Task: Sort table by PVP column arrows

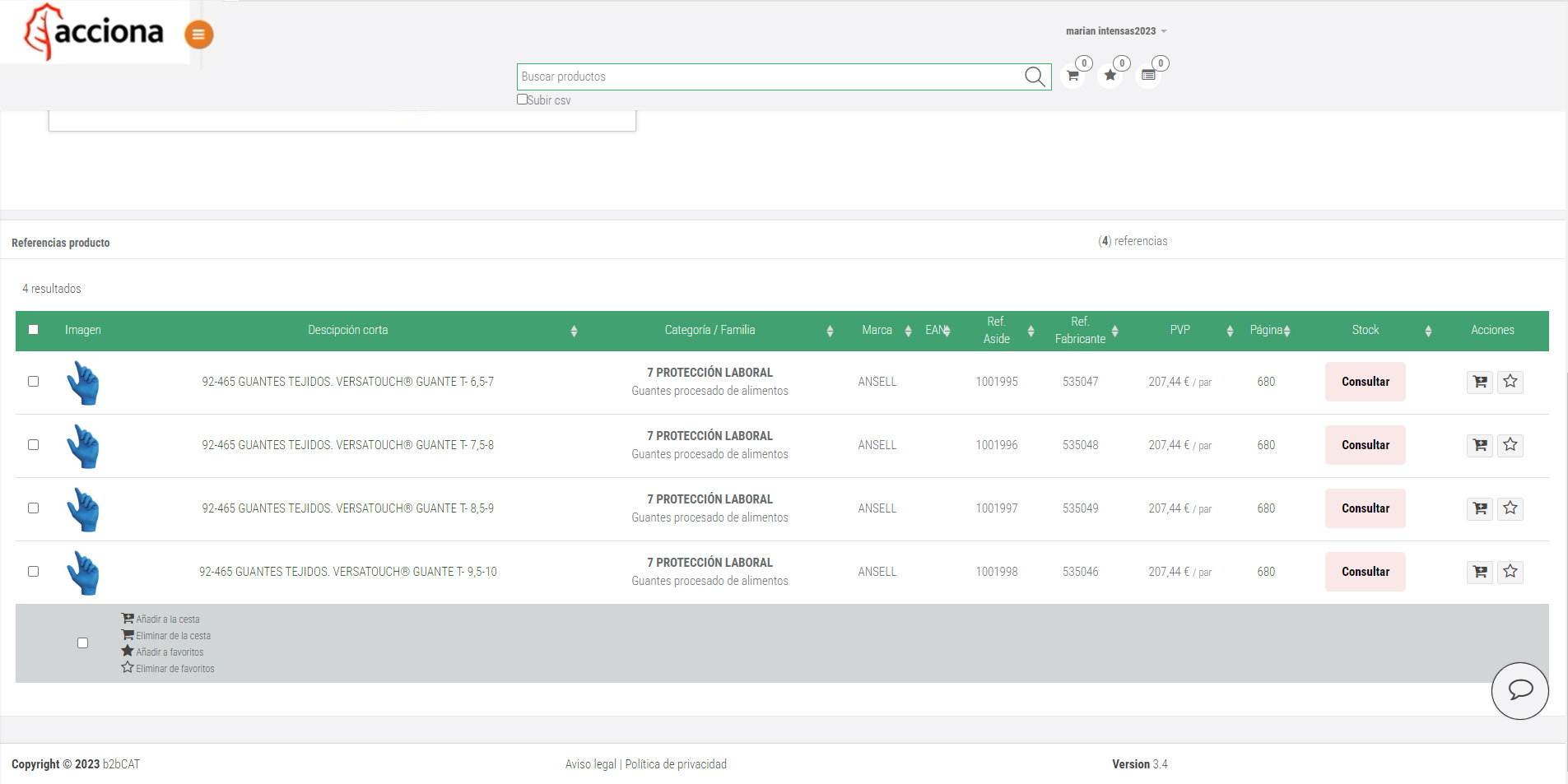Action: 1229,331
